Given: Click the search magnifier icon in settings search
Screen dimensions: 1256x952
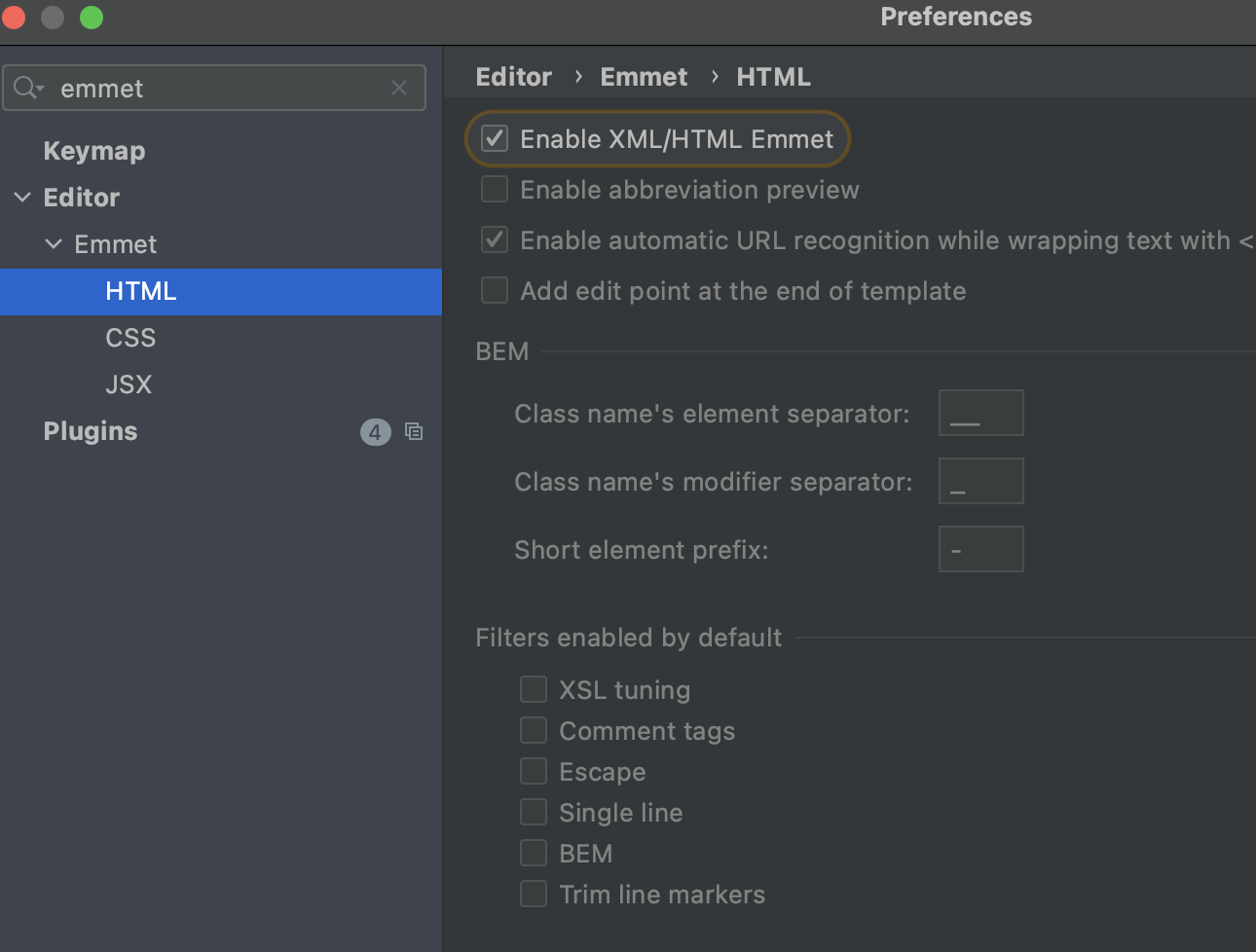Looking at the screenshot, I should coord(28,88).
